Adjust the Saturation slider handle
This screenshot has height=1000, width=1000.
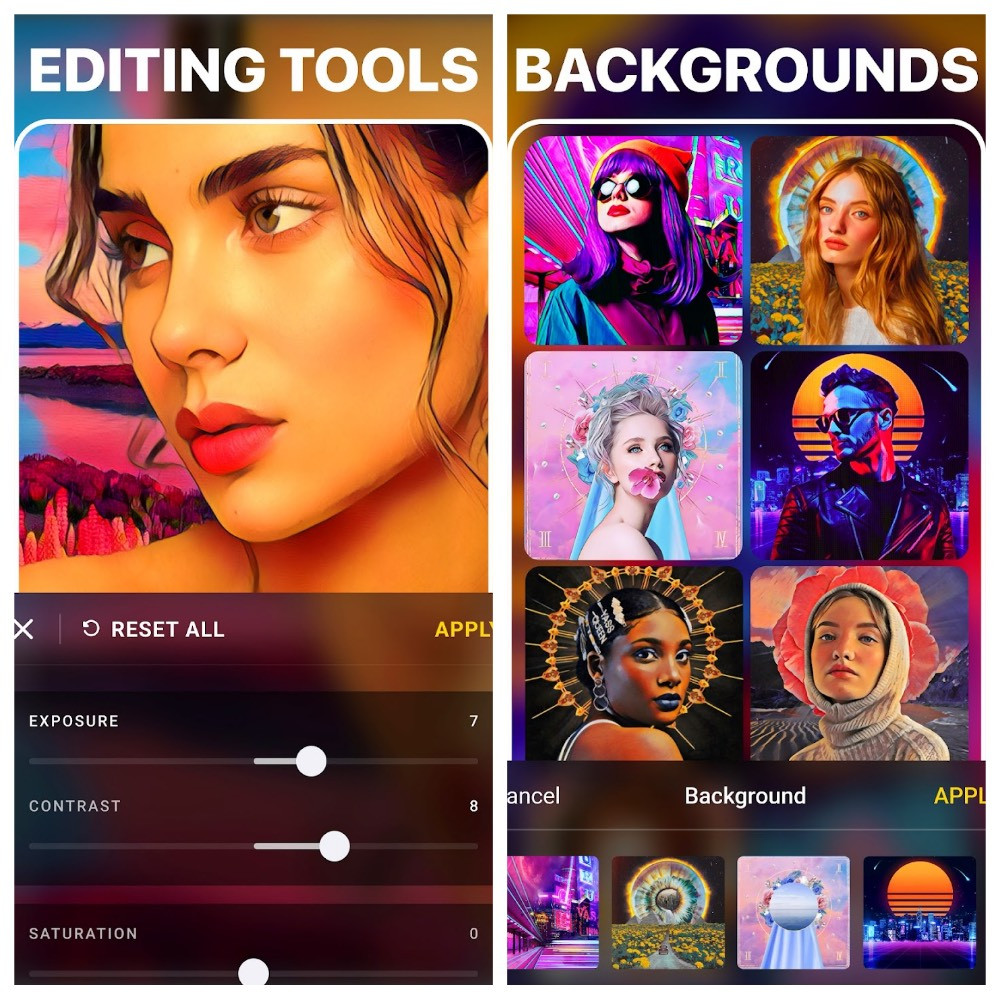(x=253, y=972)
